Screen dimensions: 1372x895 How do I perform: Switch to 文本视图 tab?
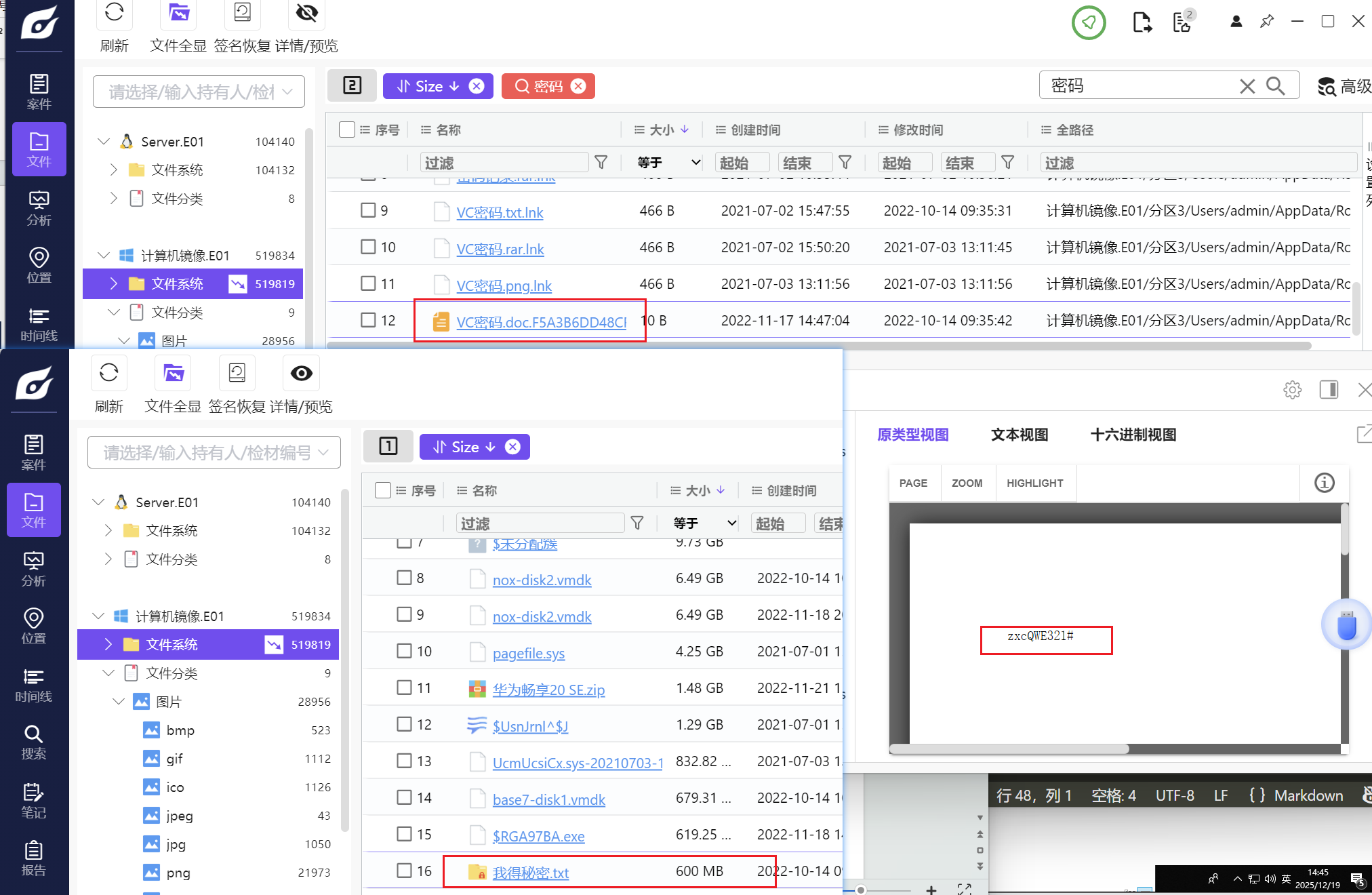(1019, 435)
